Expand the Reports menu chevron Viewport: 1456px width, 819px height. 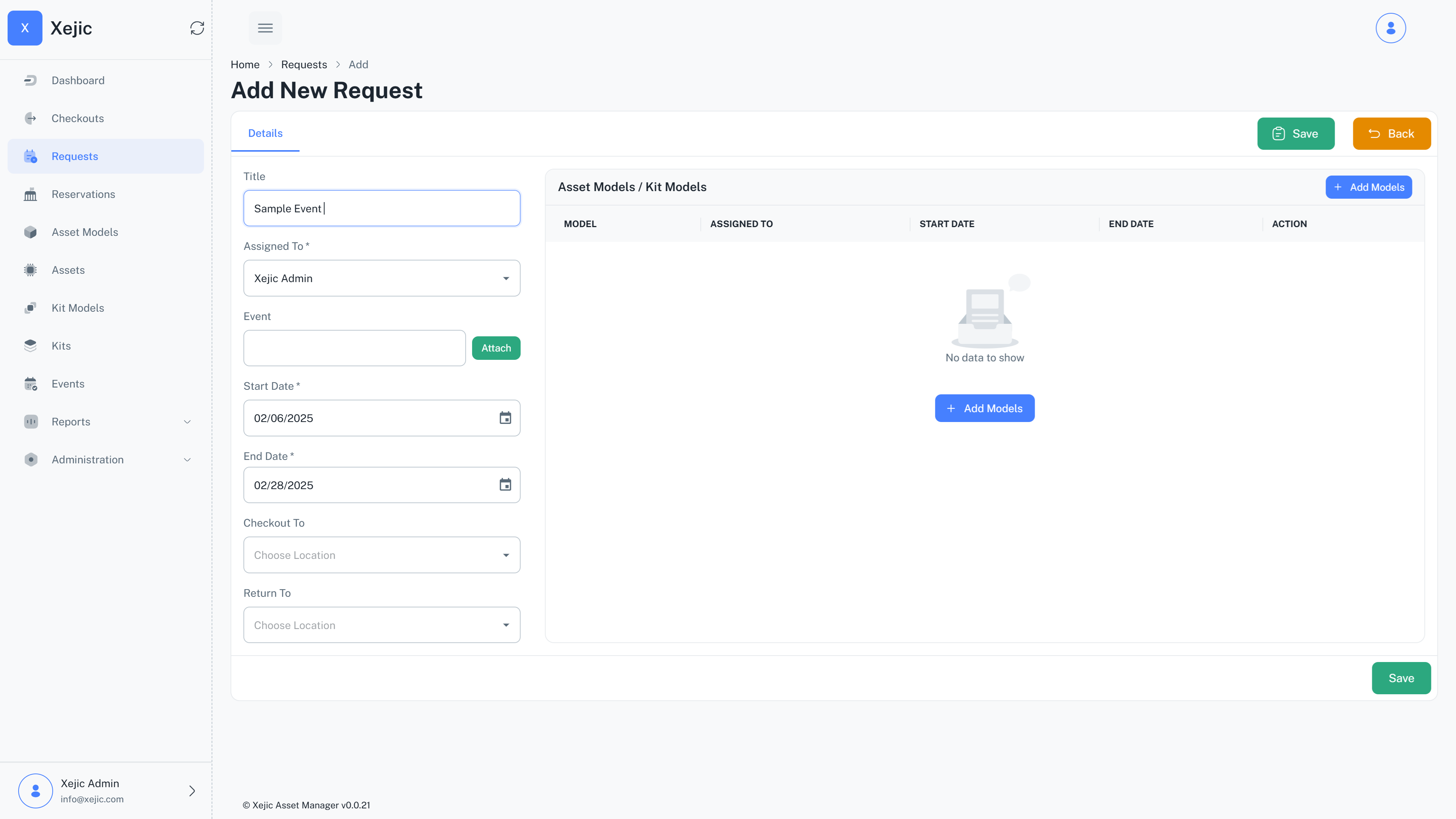pyautogui.click(x=187, y=422)
